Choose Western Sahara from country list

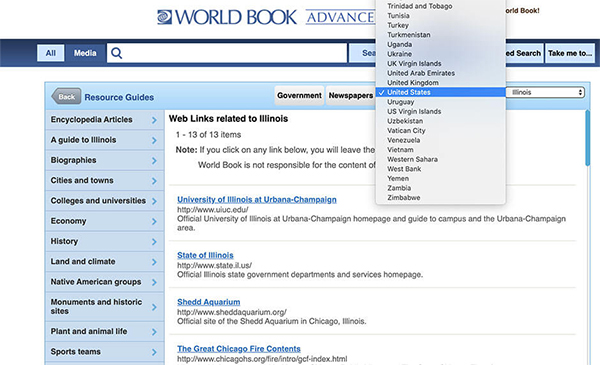point(441,160)
